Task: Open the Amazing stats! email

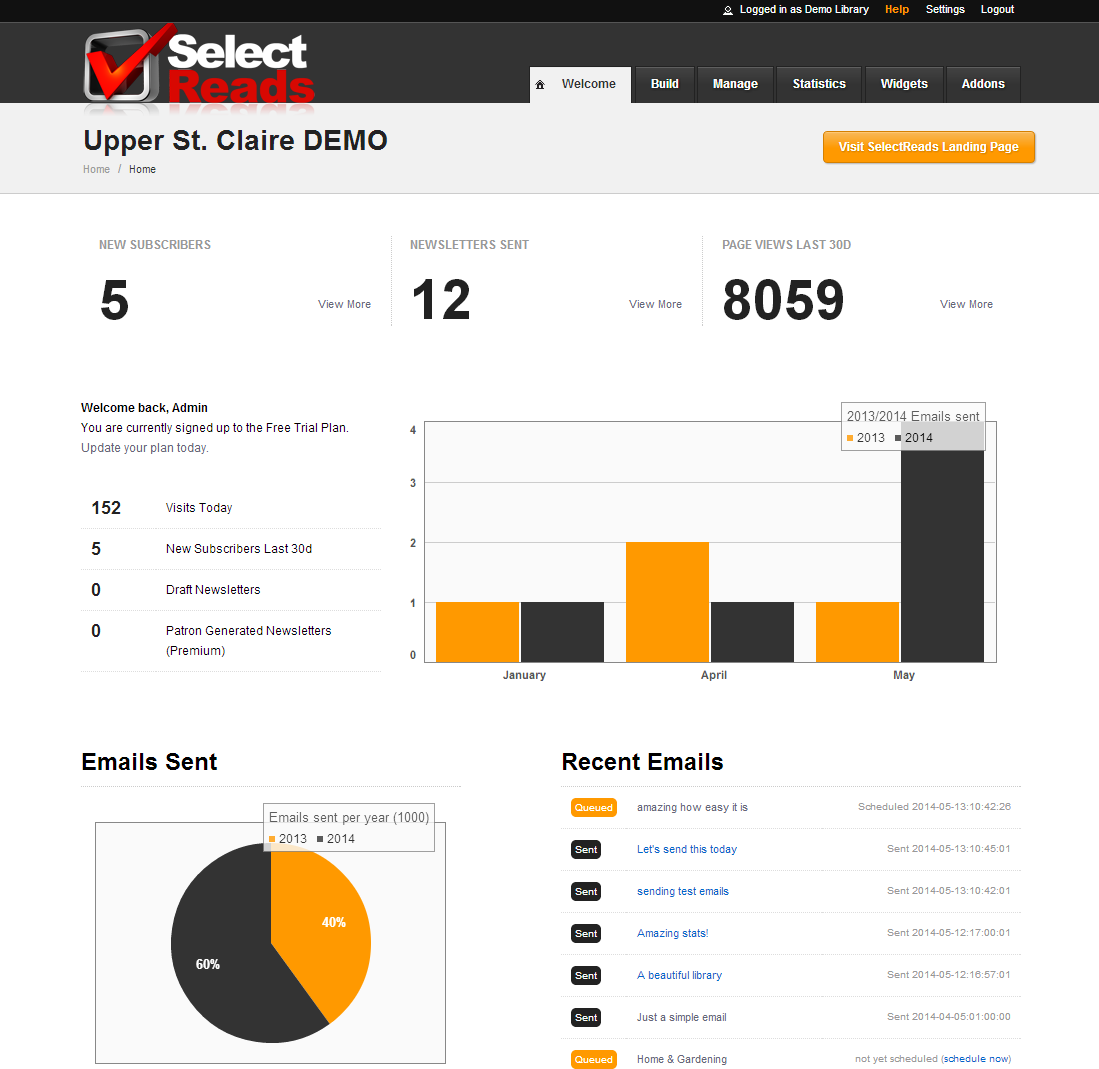Action: click(673, 934)
